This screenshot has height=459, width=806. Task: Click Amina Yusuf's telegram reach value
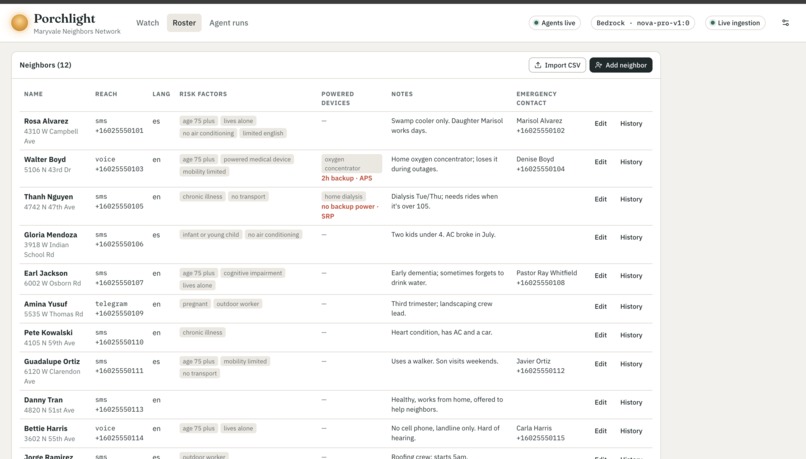tap(119, 309)
